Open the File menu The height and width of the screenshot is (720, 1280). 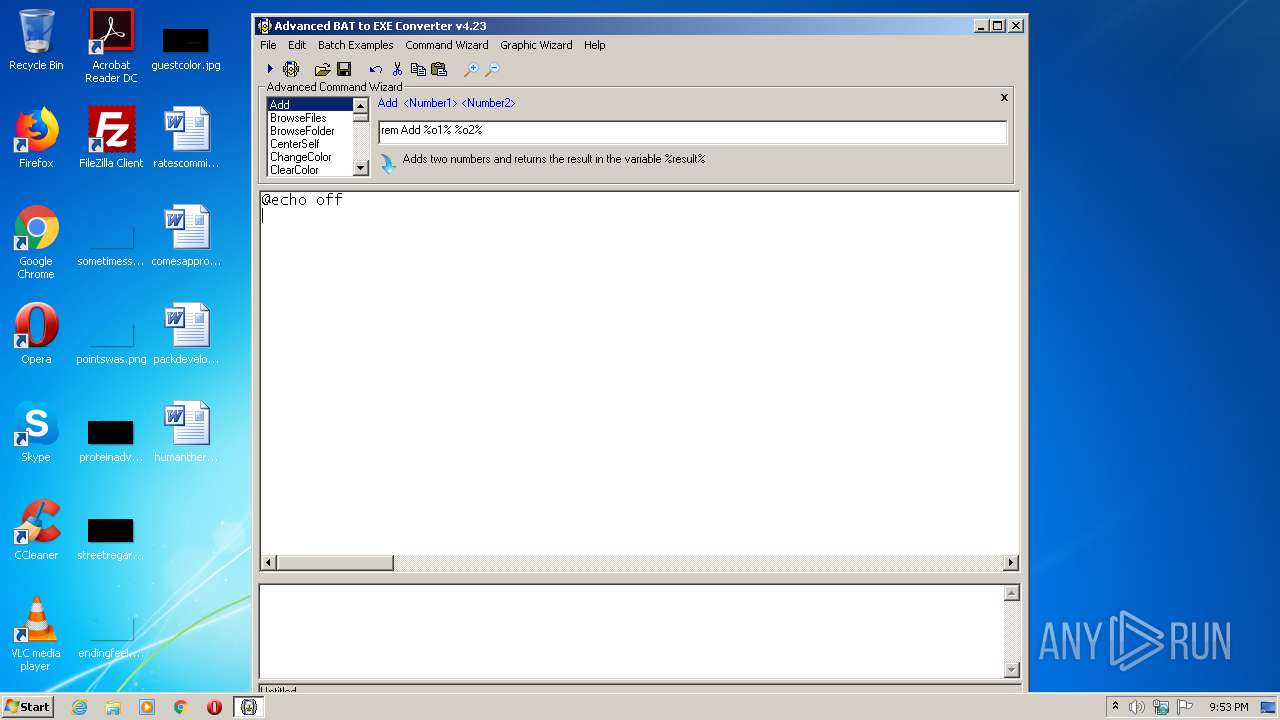[x=268, y=45]
